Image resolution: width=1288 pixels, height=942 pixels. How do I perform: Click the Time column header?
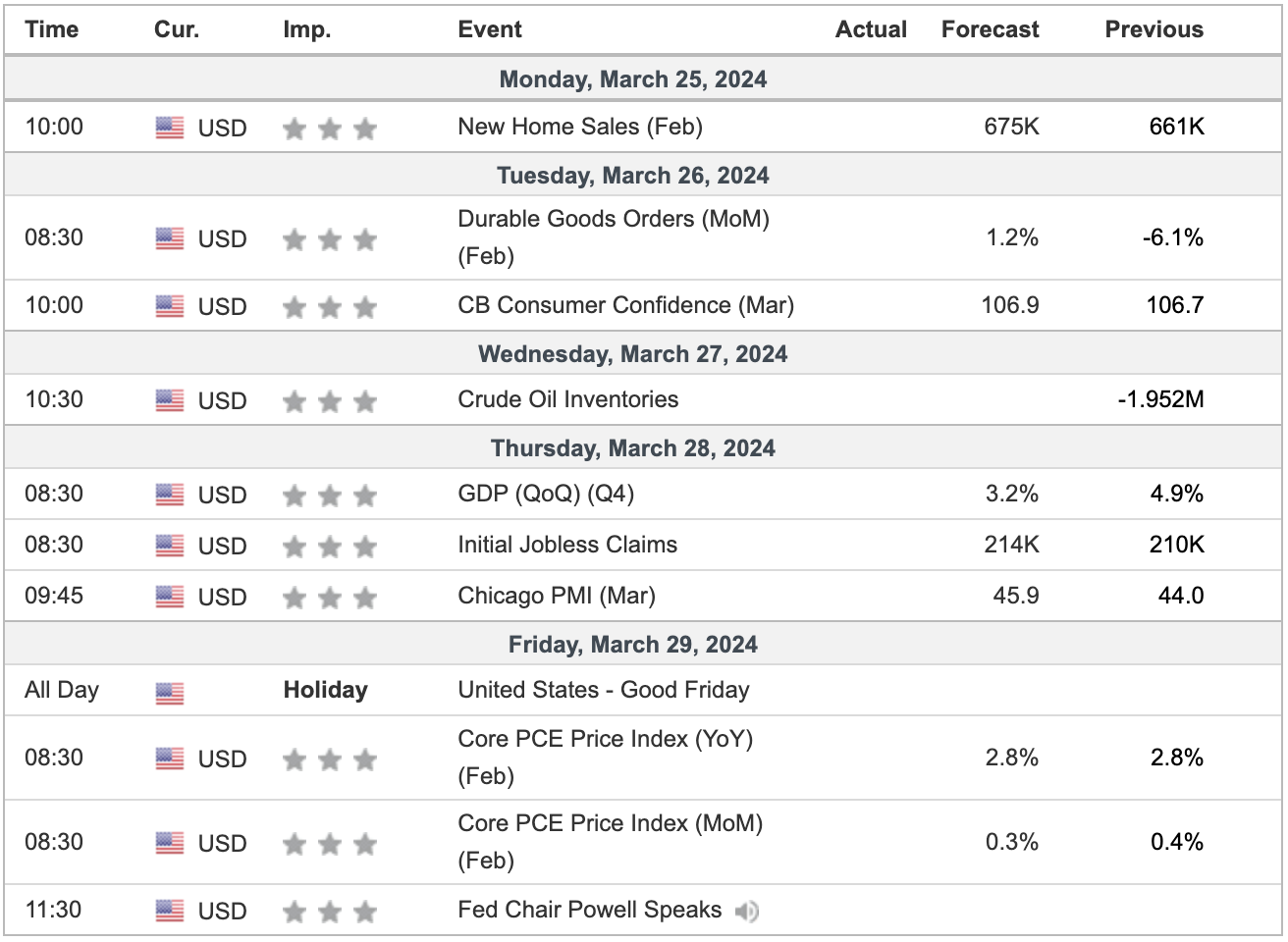52,29
